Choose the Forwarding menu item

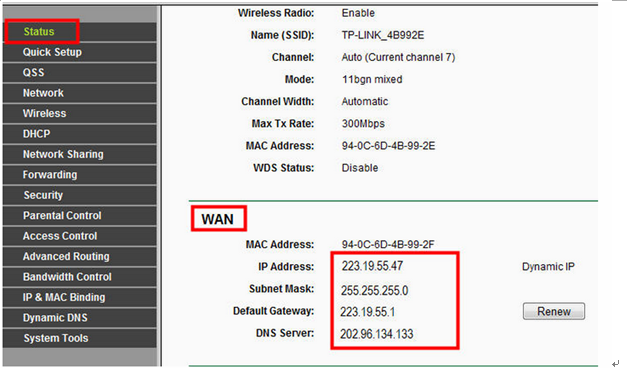[50, 174]
